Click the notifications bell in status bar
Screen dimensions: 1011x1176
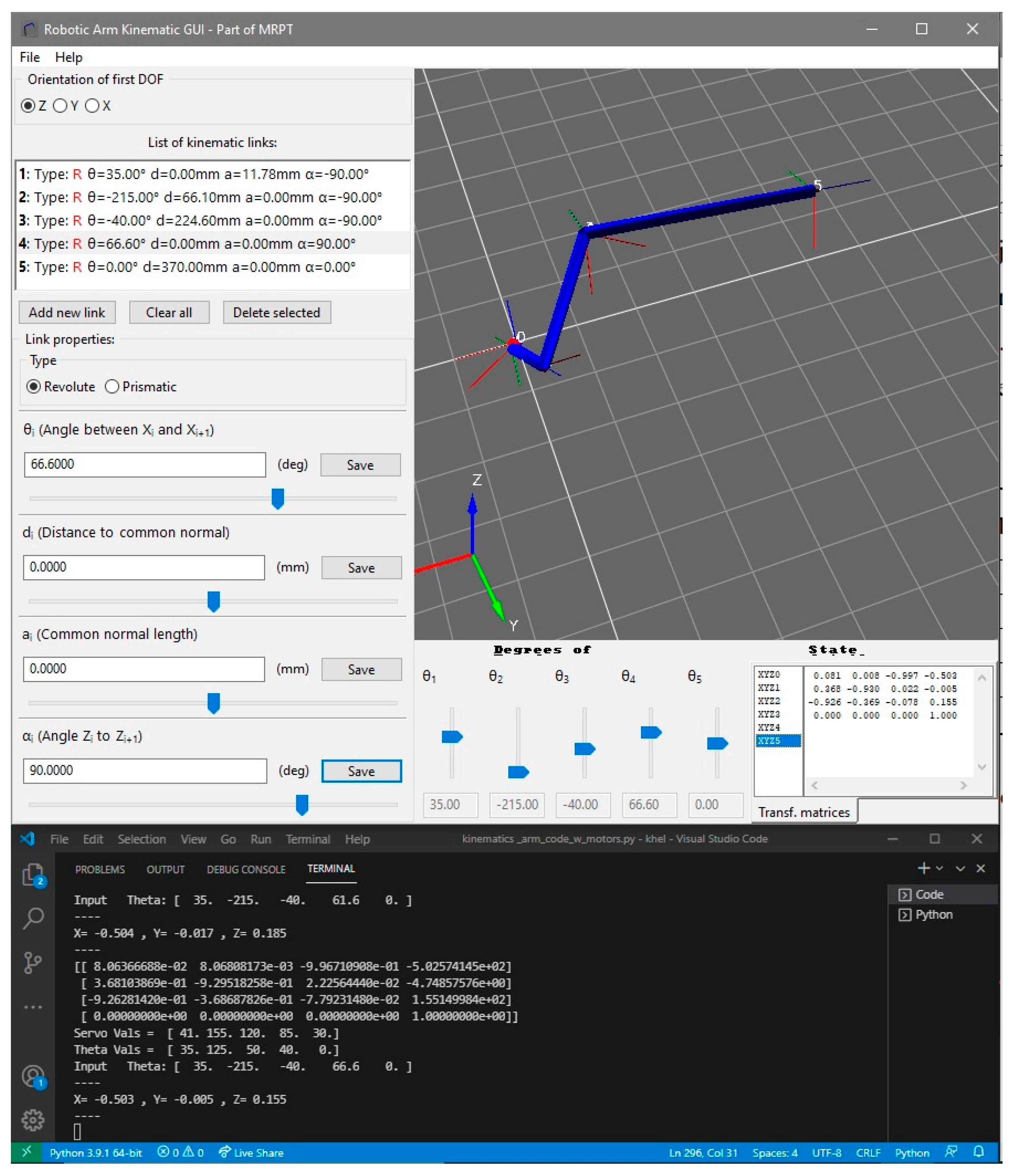point(979,1151)
